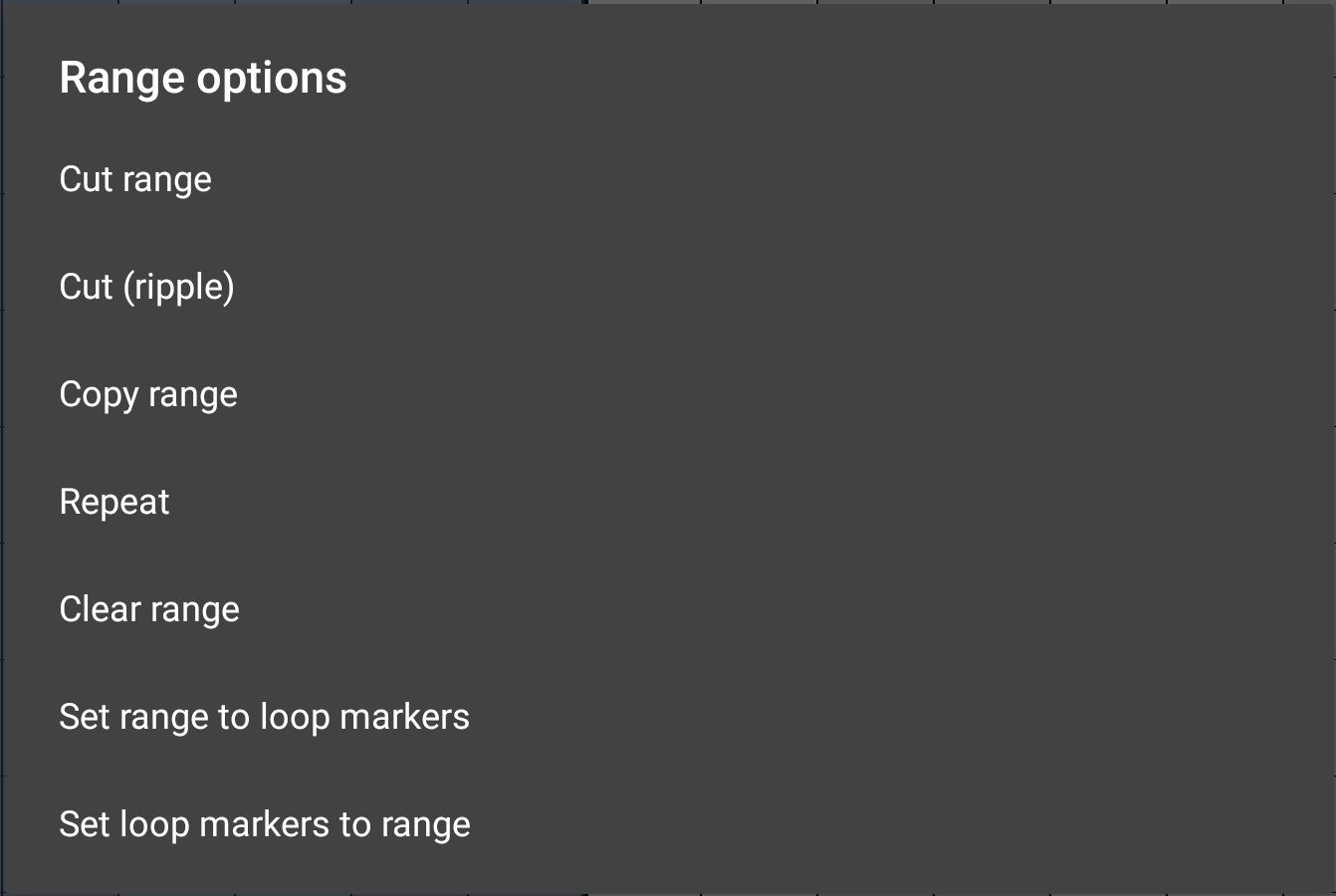Viewport: 1336px width, 896px height.
Task: Click the Range options dialog title
Action: click(x=203, y=78)
